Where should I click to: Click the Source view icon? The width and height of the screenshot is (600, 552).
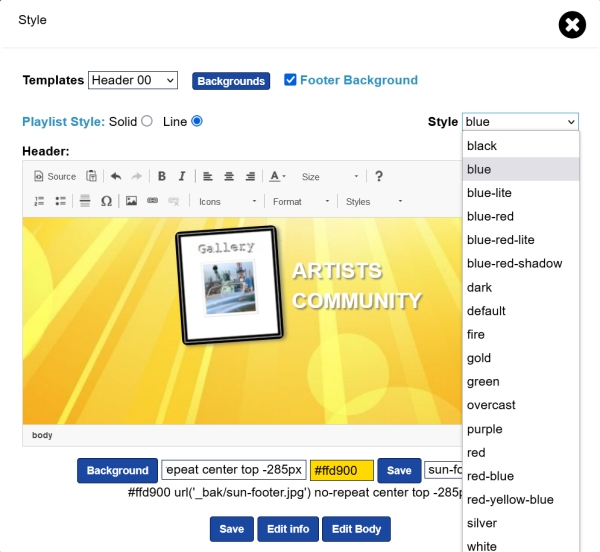click(x=55, y=176)
